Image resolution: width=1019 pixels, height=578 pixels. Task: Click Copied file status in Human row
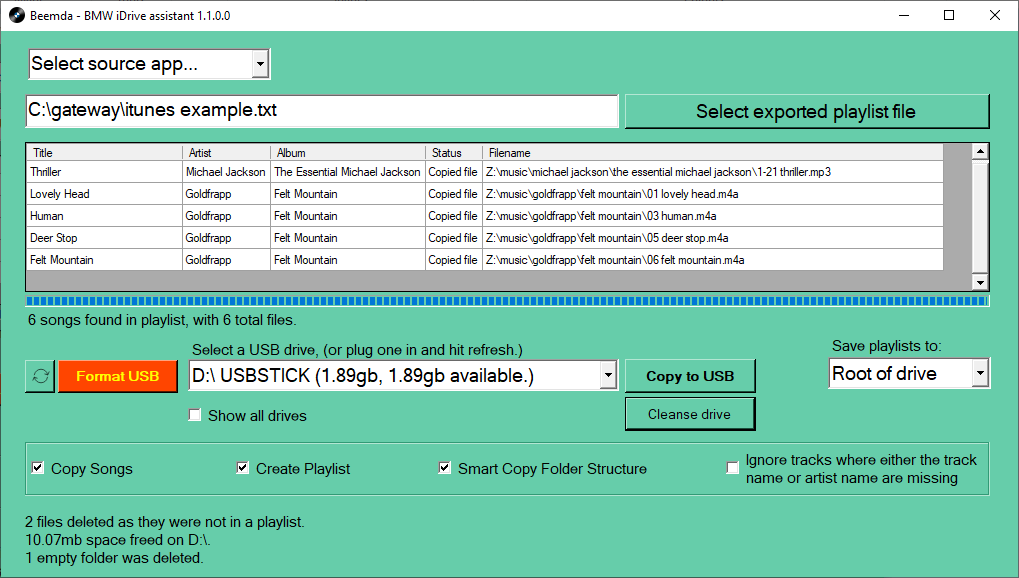(x=454, y=217)
